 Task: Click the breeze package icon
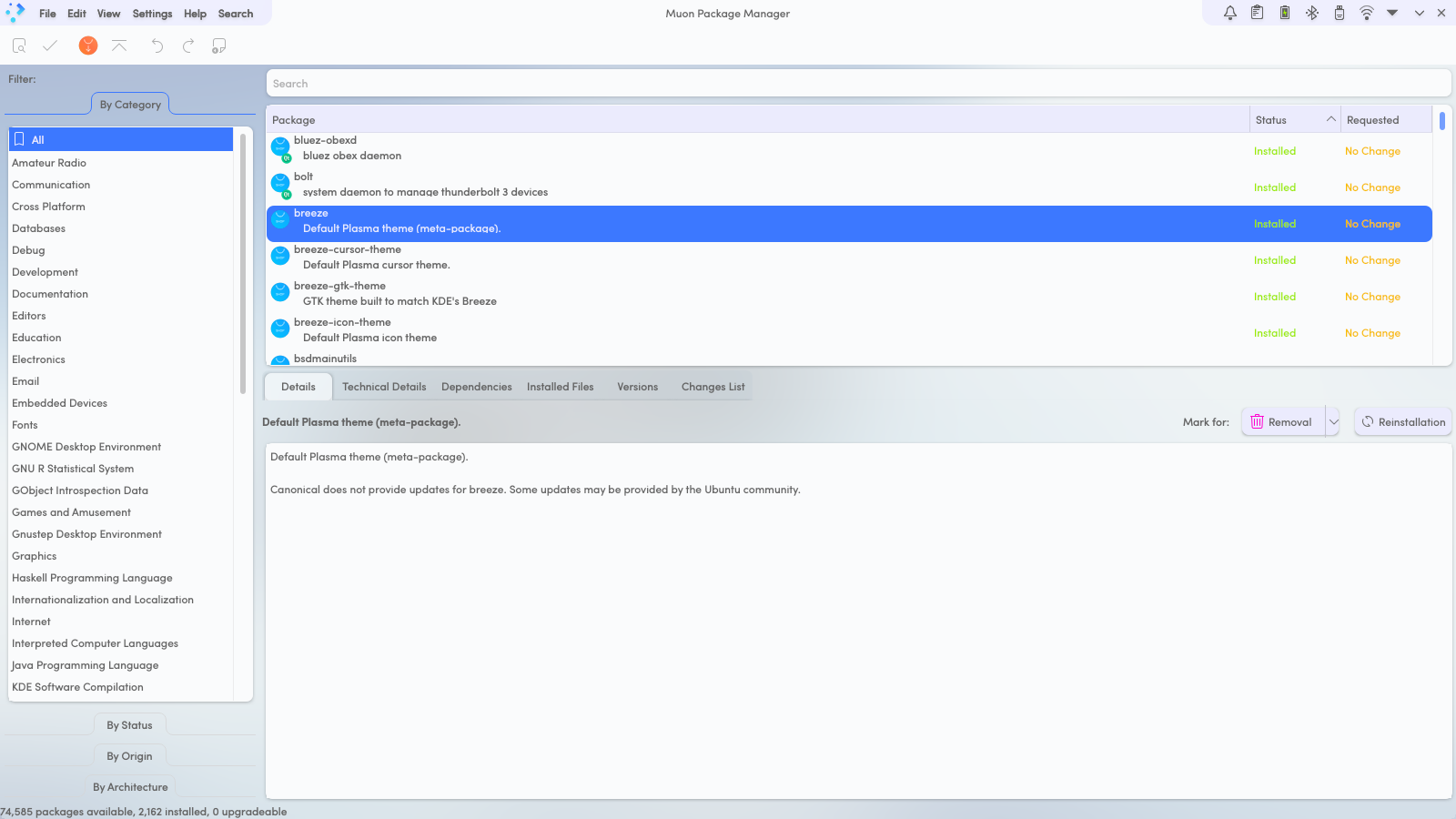click(281, 220)
